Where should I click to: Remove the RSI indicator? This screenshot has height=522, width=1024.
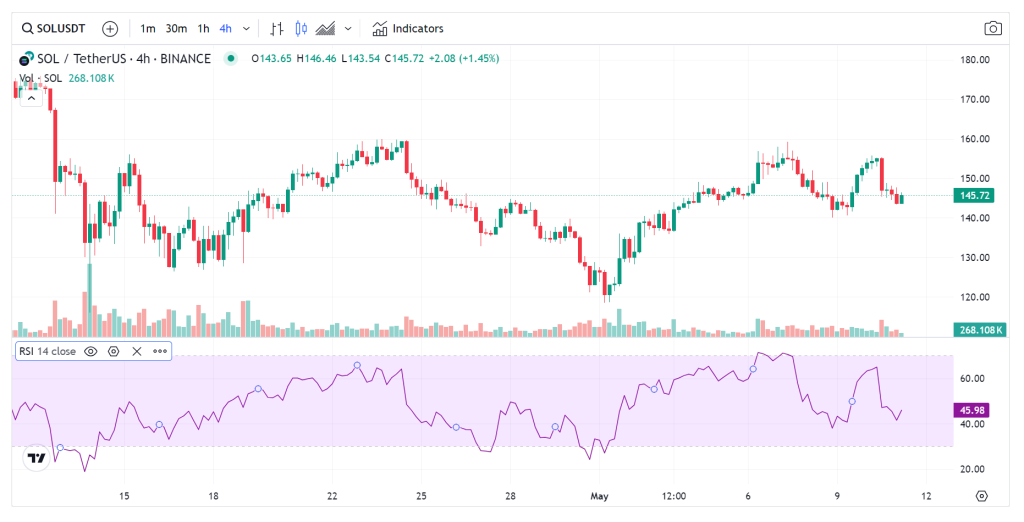pos(136,351)
